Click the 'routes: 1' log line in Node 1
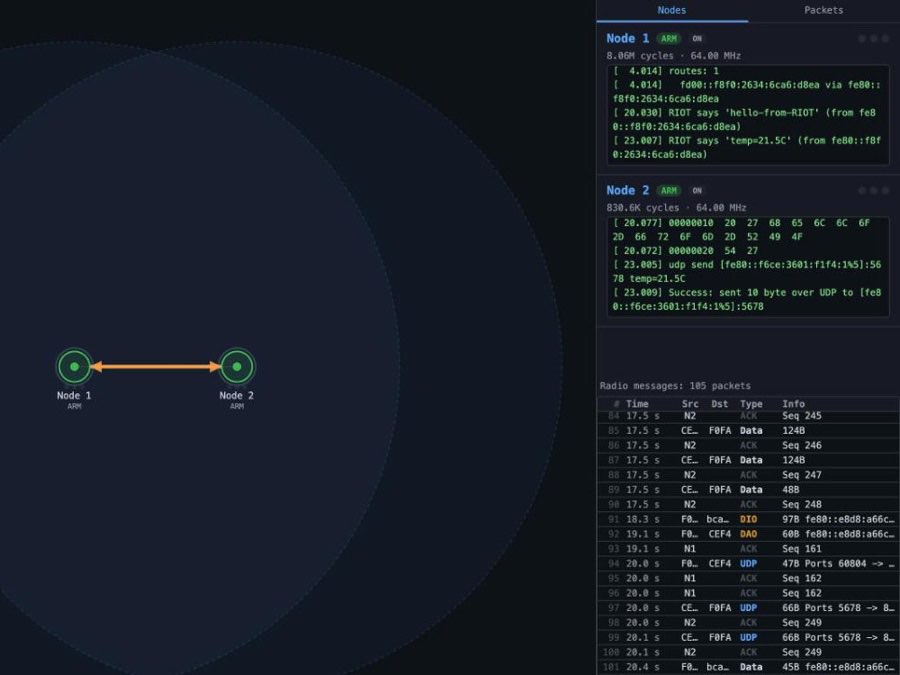The width and height of the screenshot is (900, 675). point(666,71)
